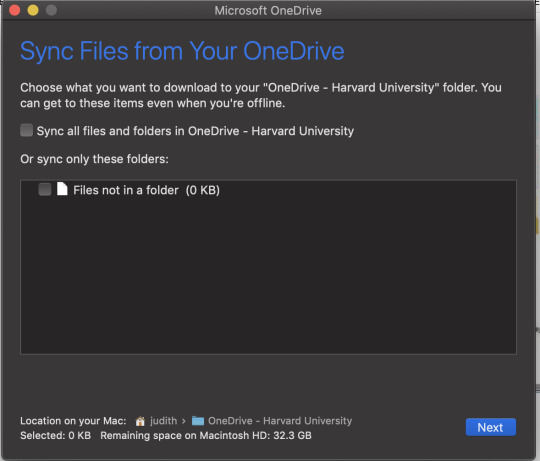Click the 'Microsoft OneDrive' window title
Screen dimensions: 540x461
268,11
